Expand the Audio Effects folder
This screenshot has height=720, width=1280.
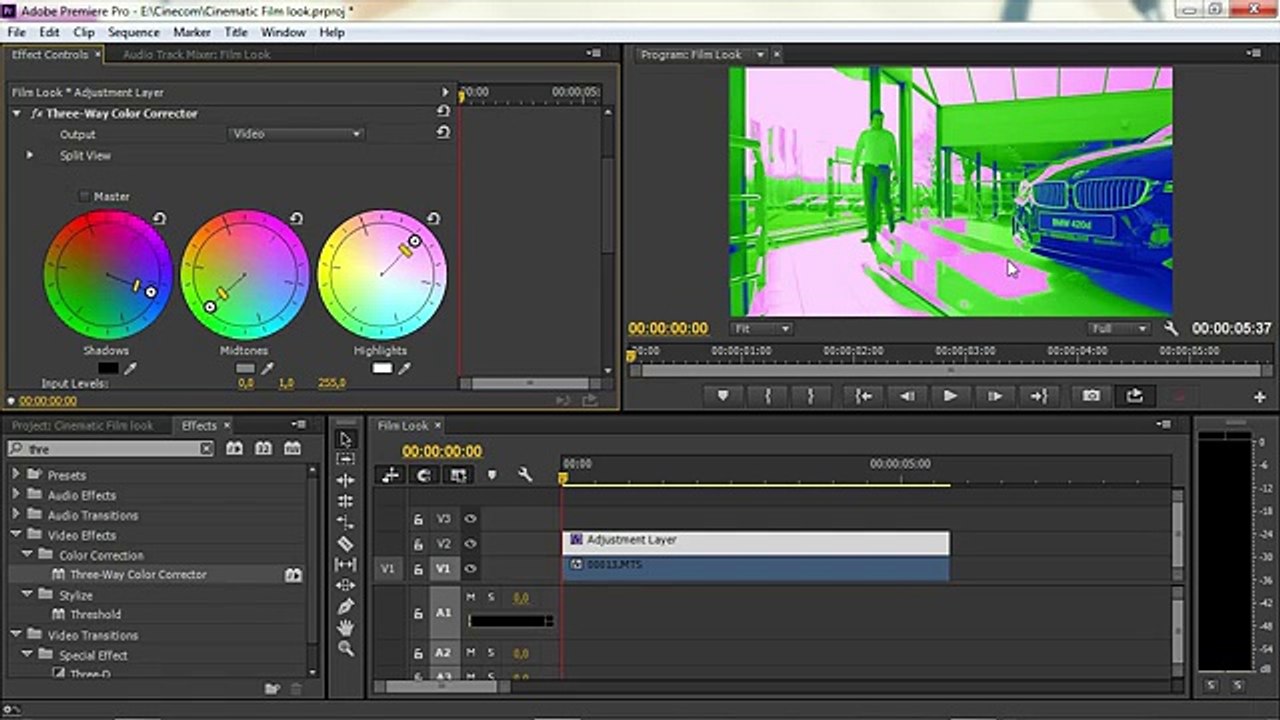tap(16, 494)
